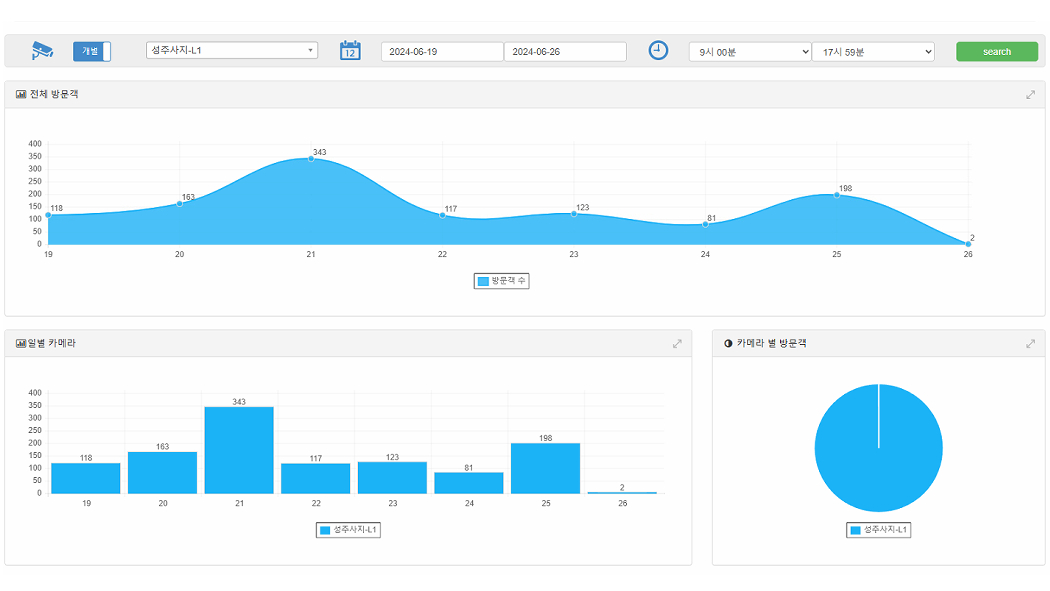The height and width of the screenshot is (591, 1050).
Task: Click the CCTV camera icon
Action: pos(42,51)
